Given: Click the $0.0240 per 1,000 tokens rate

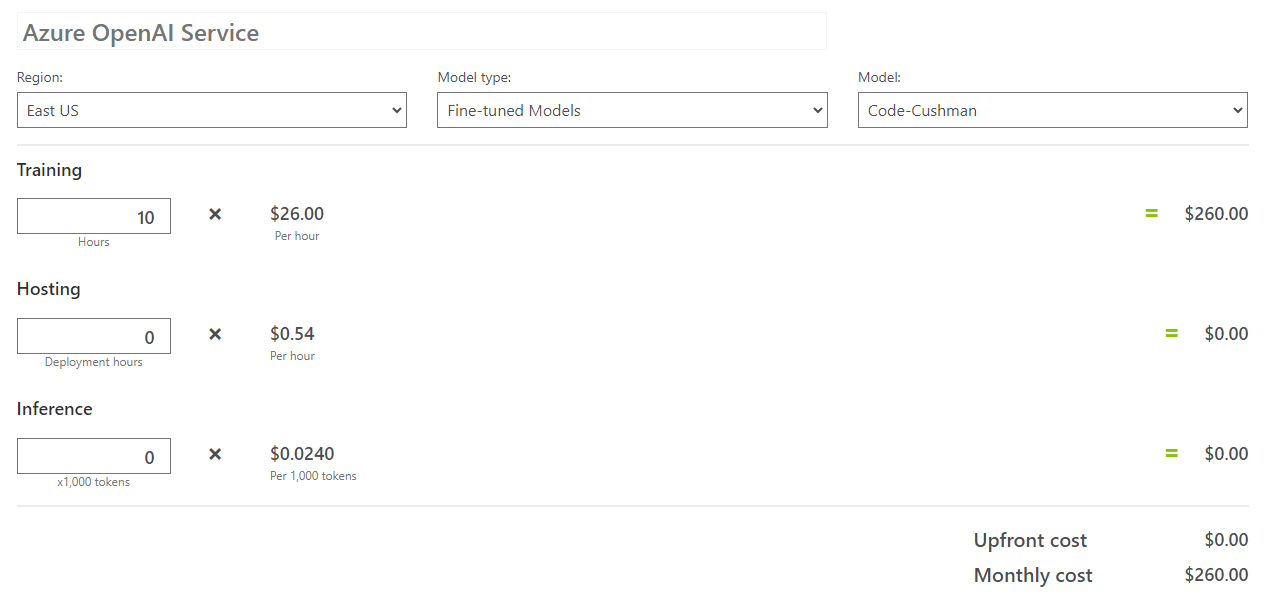Looking at the screenshot, I should 302,454.
